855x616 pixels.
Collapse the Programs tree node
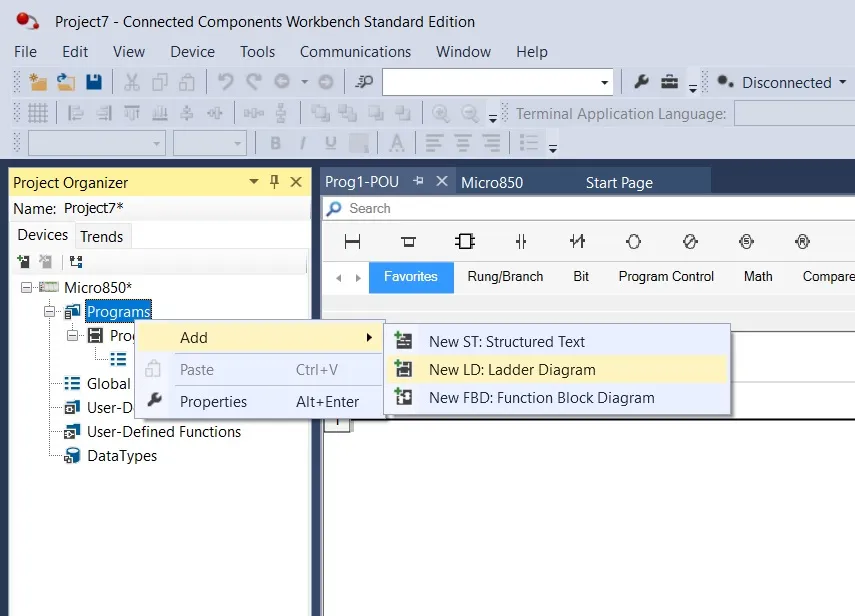click(50, 311)
